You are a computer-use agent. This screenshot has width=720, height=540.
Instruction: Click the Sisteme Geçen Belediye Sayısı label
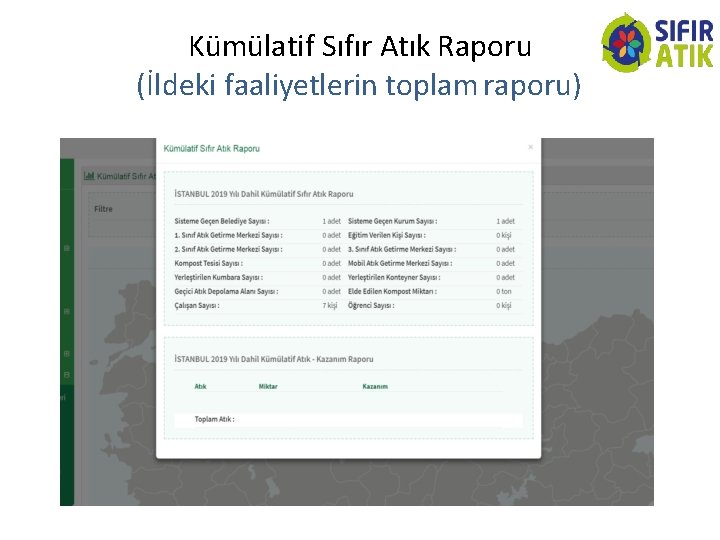[x=222, y=221]
